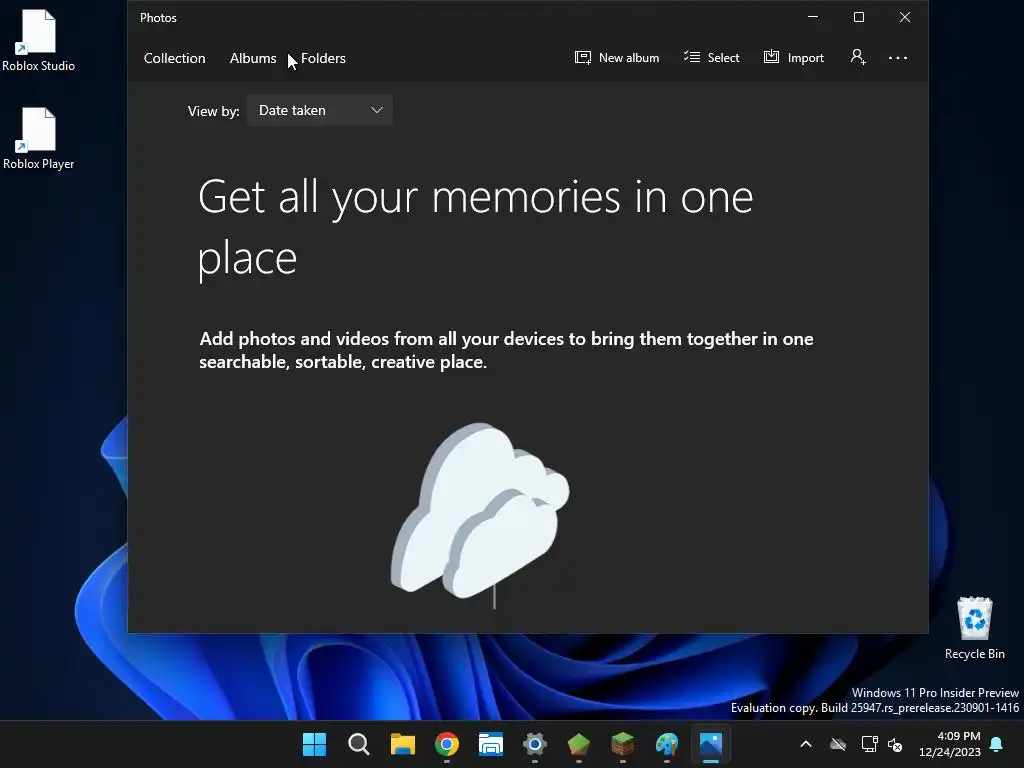This screenshot has height=768, width=1024.
Task: Open Google Chrome from the taskbar
Action: click(x=447, y=744)
